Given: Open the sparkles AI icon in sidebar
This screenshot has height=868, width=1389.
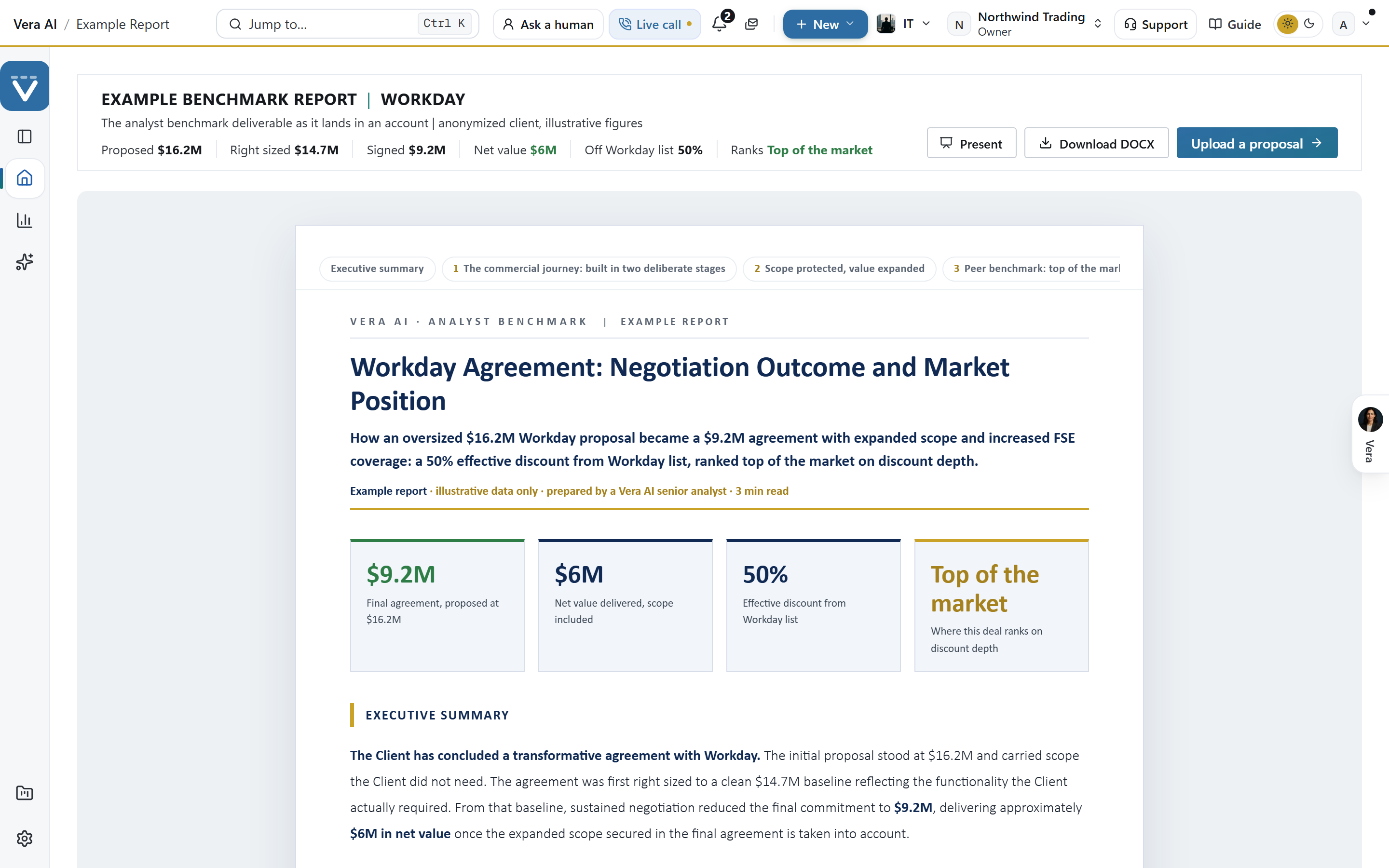Looking at the screenshot, I should pos(24,262).
